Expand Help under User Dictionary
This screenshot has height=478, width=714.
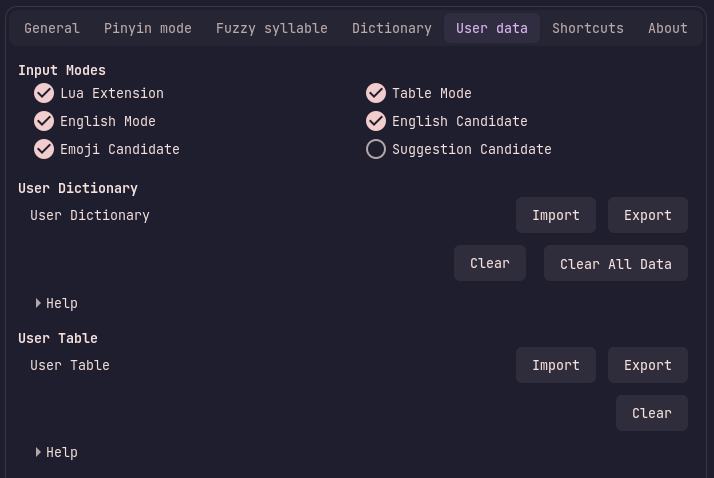coord(57,303)
